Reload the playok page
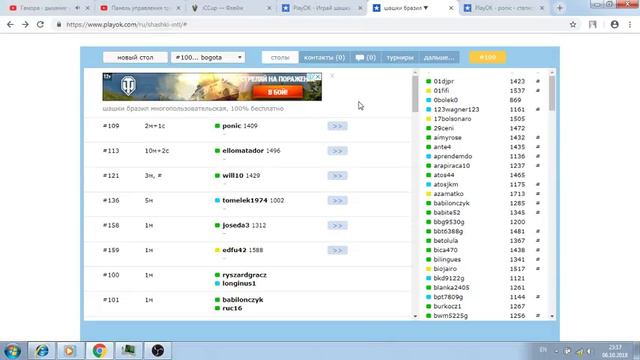640x360 pixels. 40,24
